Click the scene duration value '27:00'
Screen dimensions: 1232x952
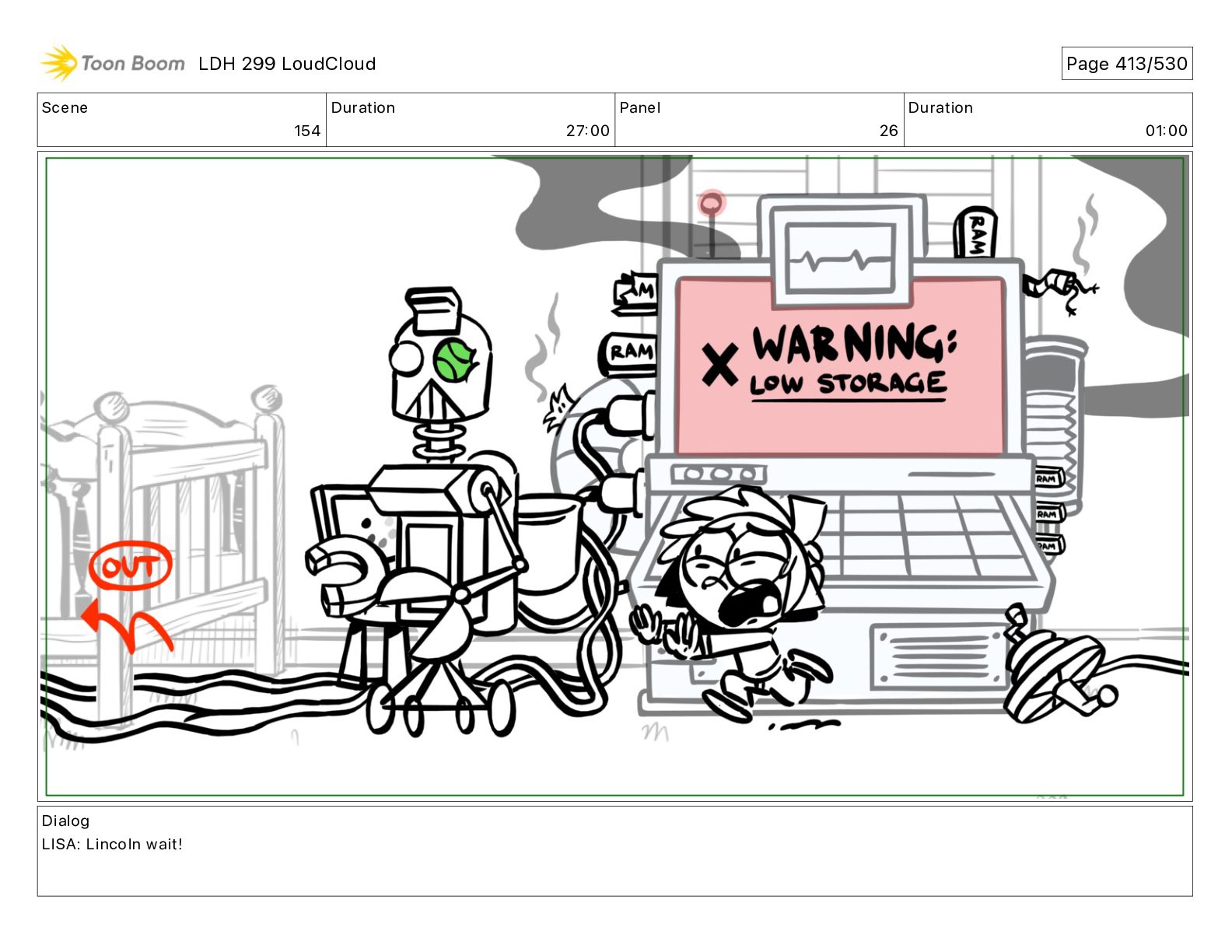[x=587, y=131]
